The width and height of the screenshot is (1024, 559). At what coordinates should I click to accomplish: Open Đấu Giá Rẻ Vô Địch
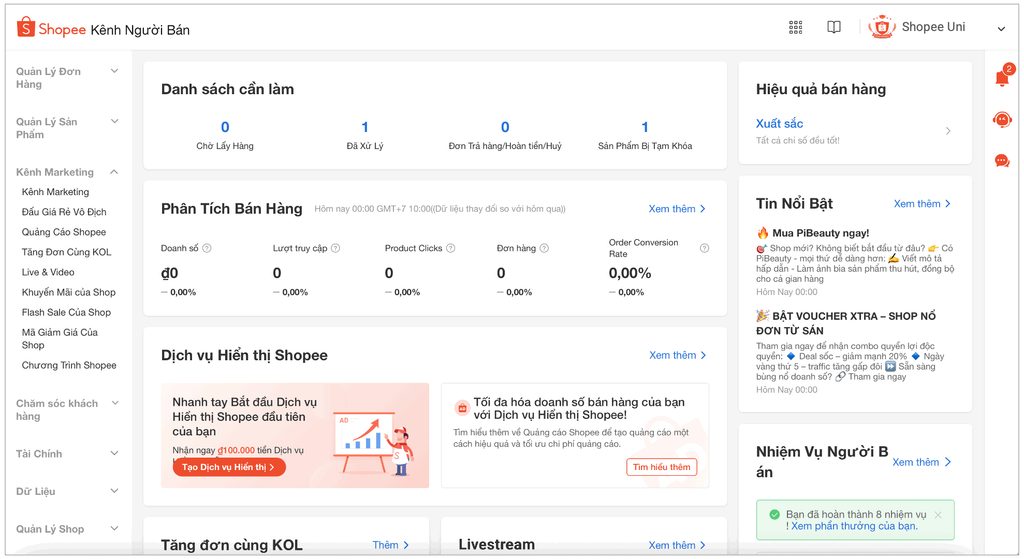[64, 212]
